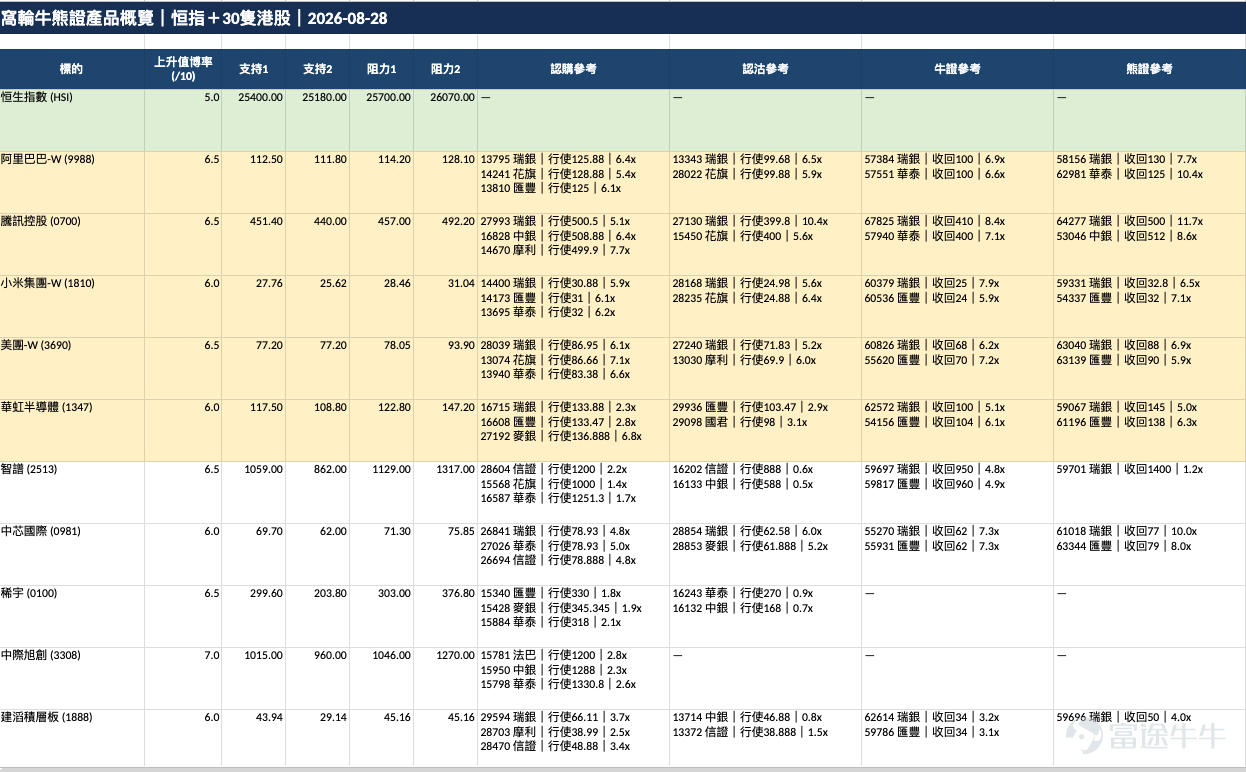Click put warrant 13372 信證 行使38.888
This screenshot has height=772, width=1246.
(x=750, y=732)
